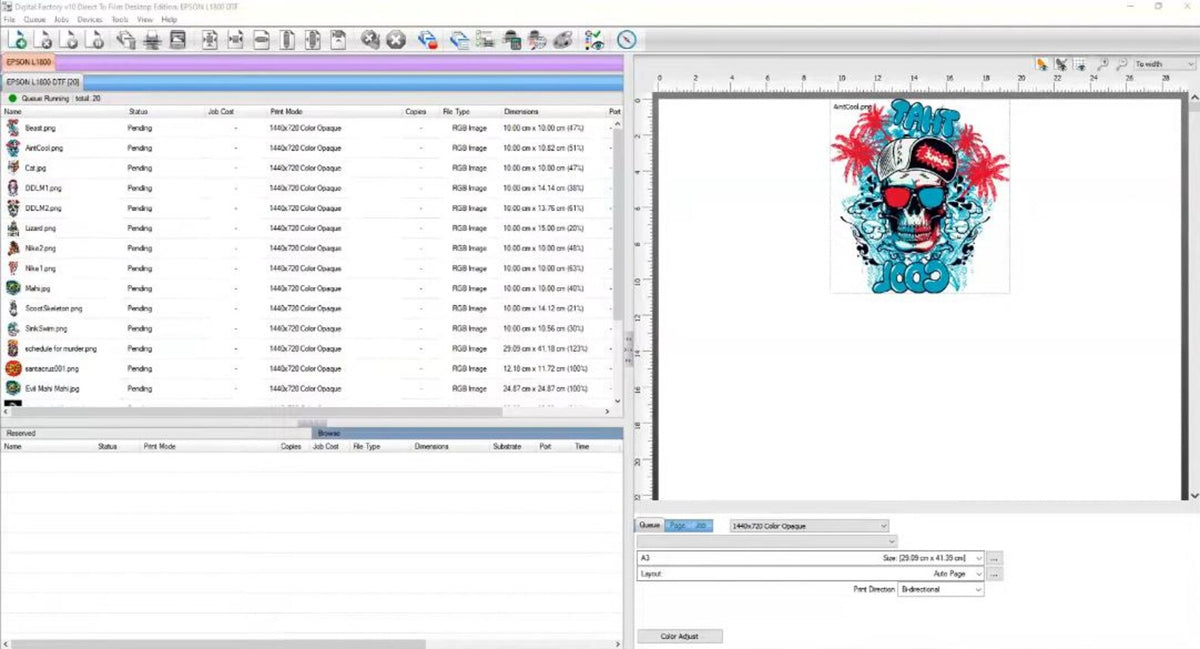The width and height of the screenshot is (1200, 649).
Task: Open the Layout Auto Page dropdown
Action: (811, 574)
